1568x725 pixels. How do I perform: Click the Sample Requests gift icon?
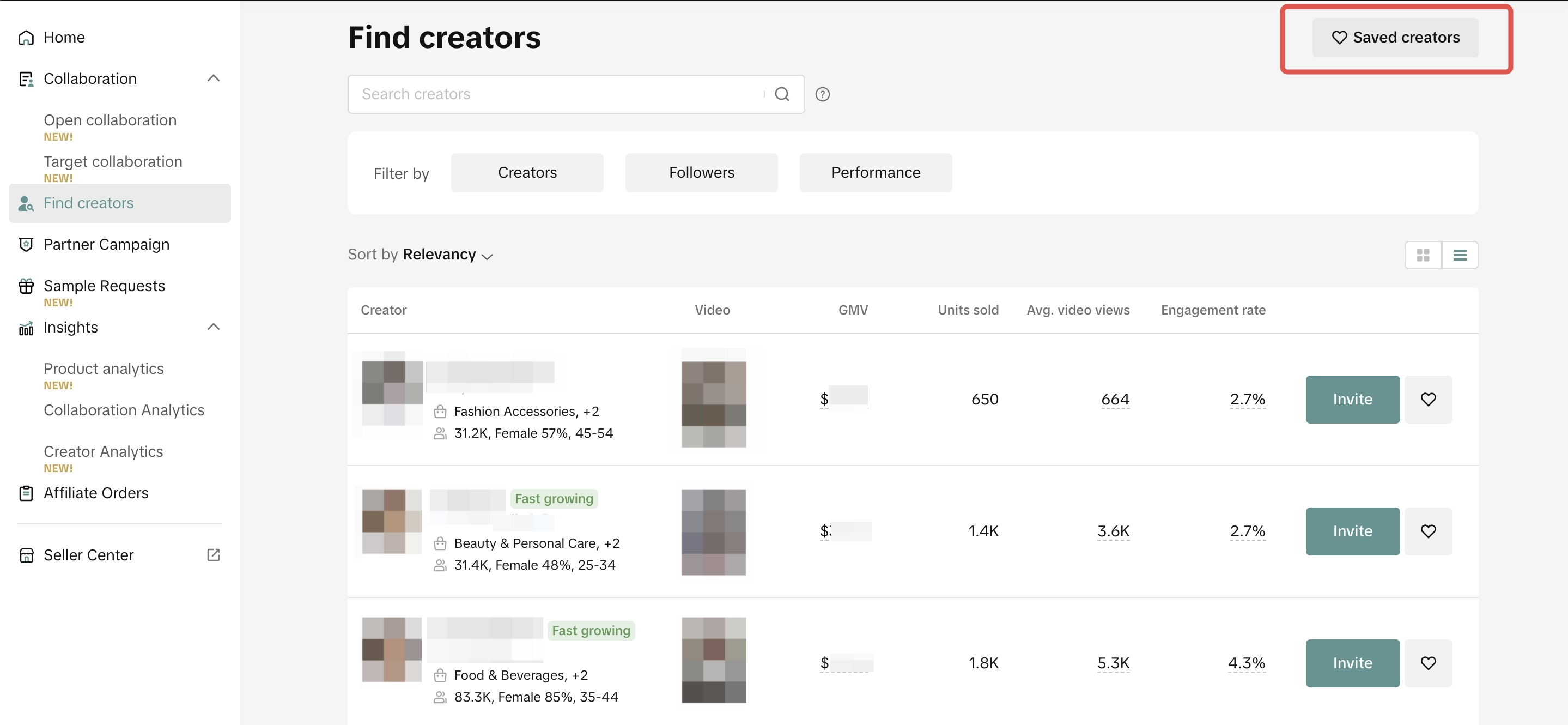[x=26, y=286]
